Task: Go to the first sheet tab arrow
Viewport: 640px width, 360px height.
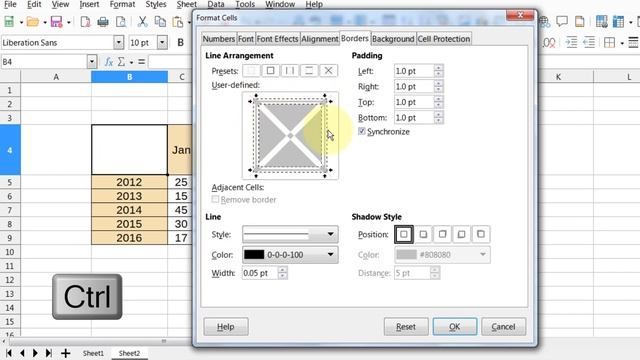Action: pos(9,353)
